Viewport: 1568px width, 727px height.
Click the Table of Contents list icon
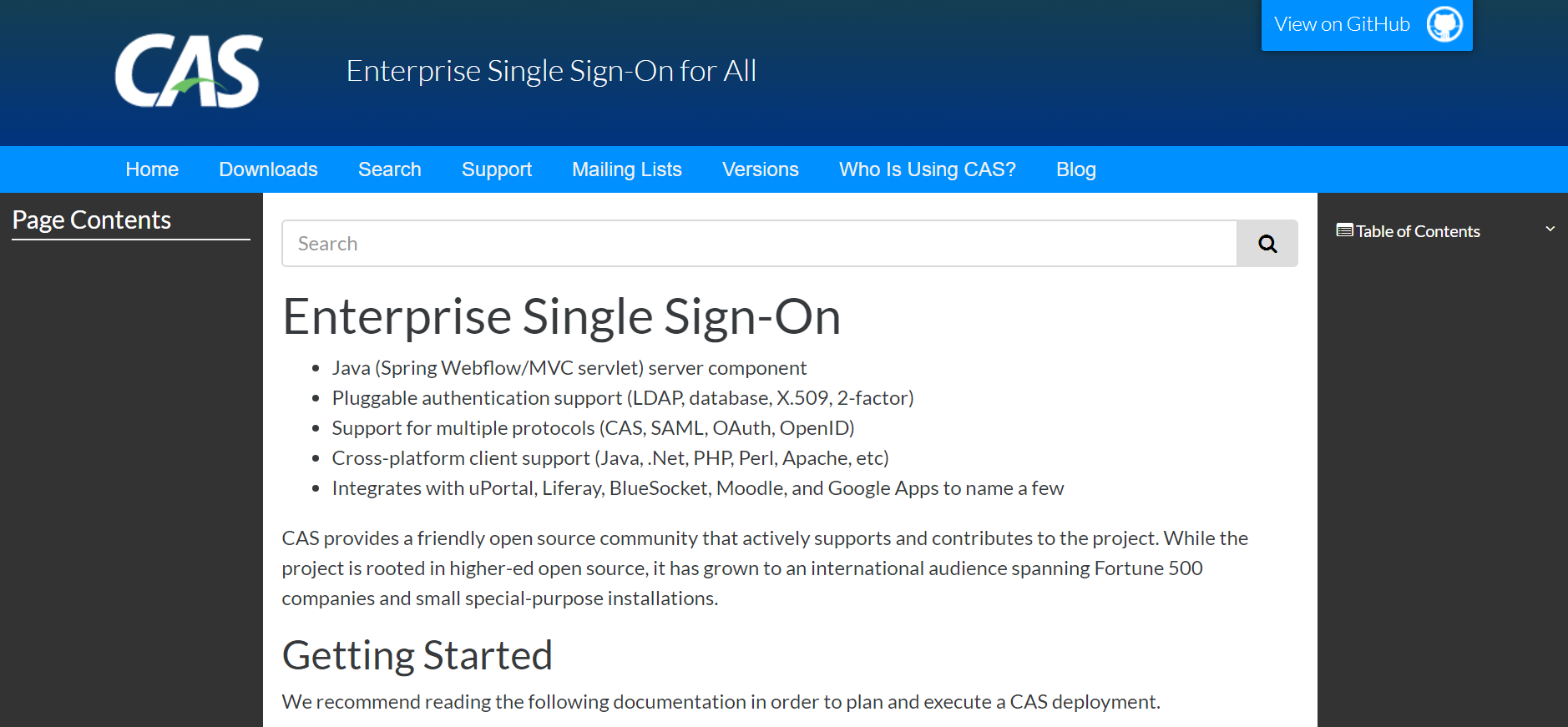[1344, 230]
